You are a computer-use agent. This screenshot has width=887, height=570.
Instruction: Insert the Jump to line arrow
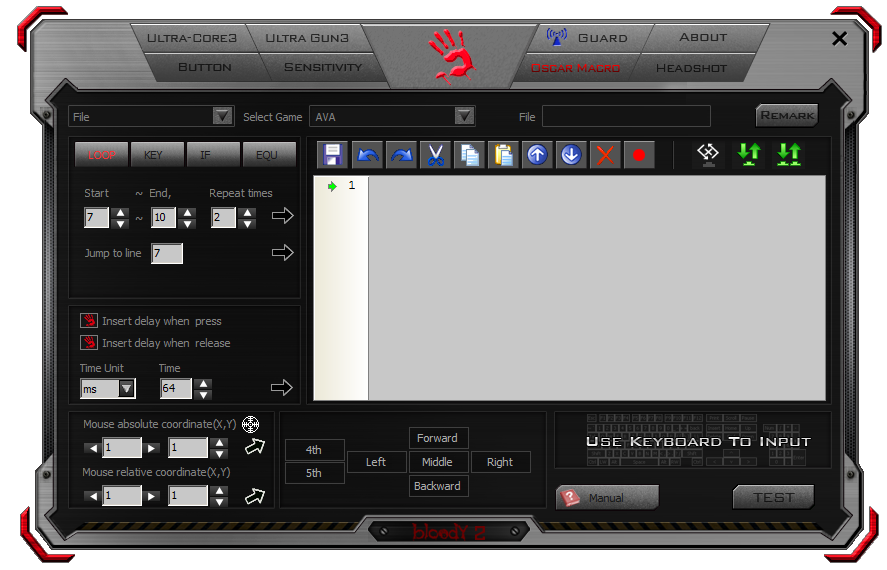click(x=282, y=252)
